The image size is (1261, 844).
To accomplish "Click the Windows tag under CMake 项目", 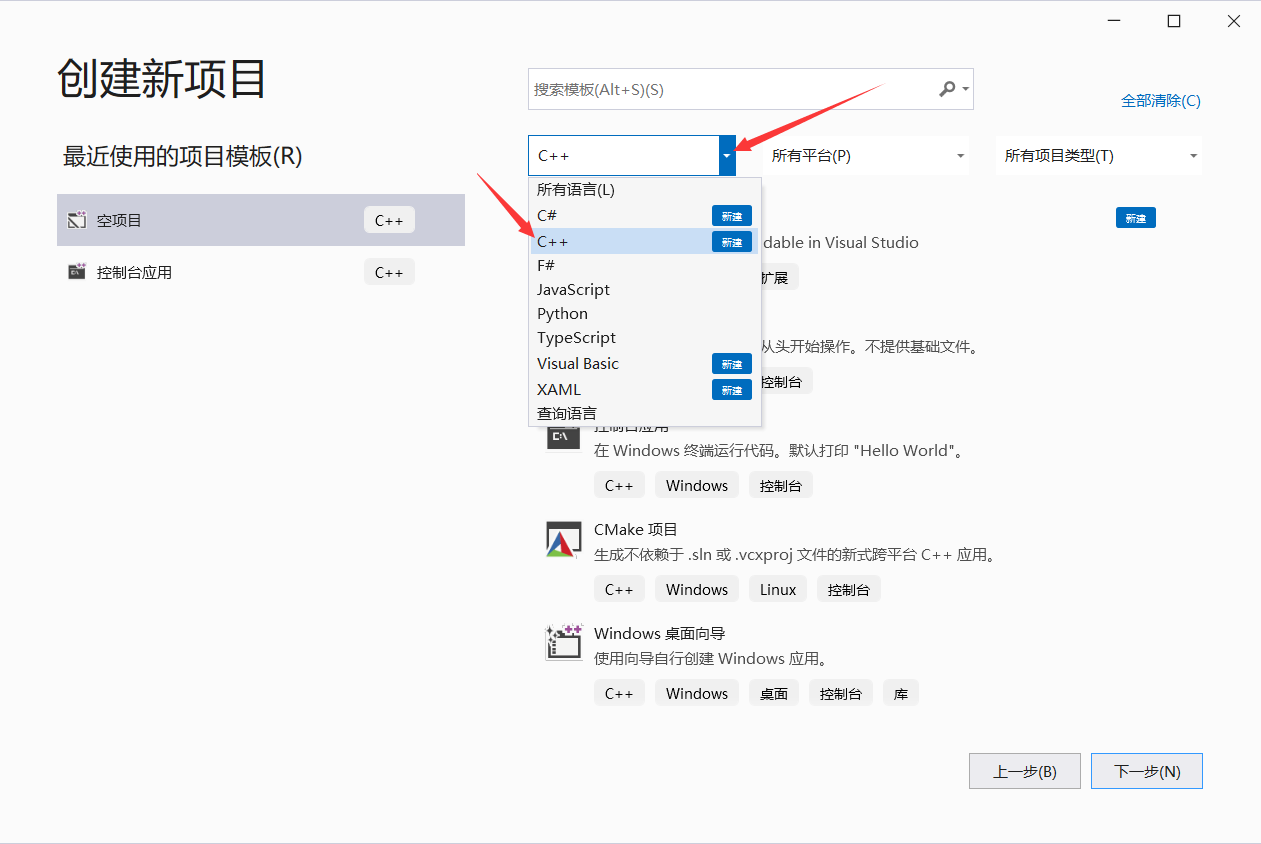I will (697, 589).
